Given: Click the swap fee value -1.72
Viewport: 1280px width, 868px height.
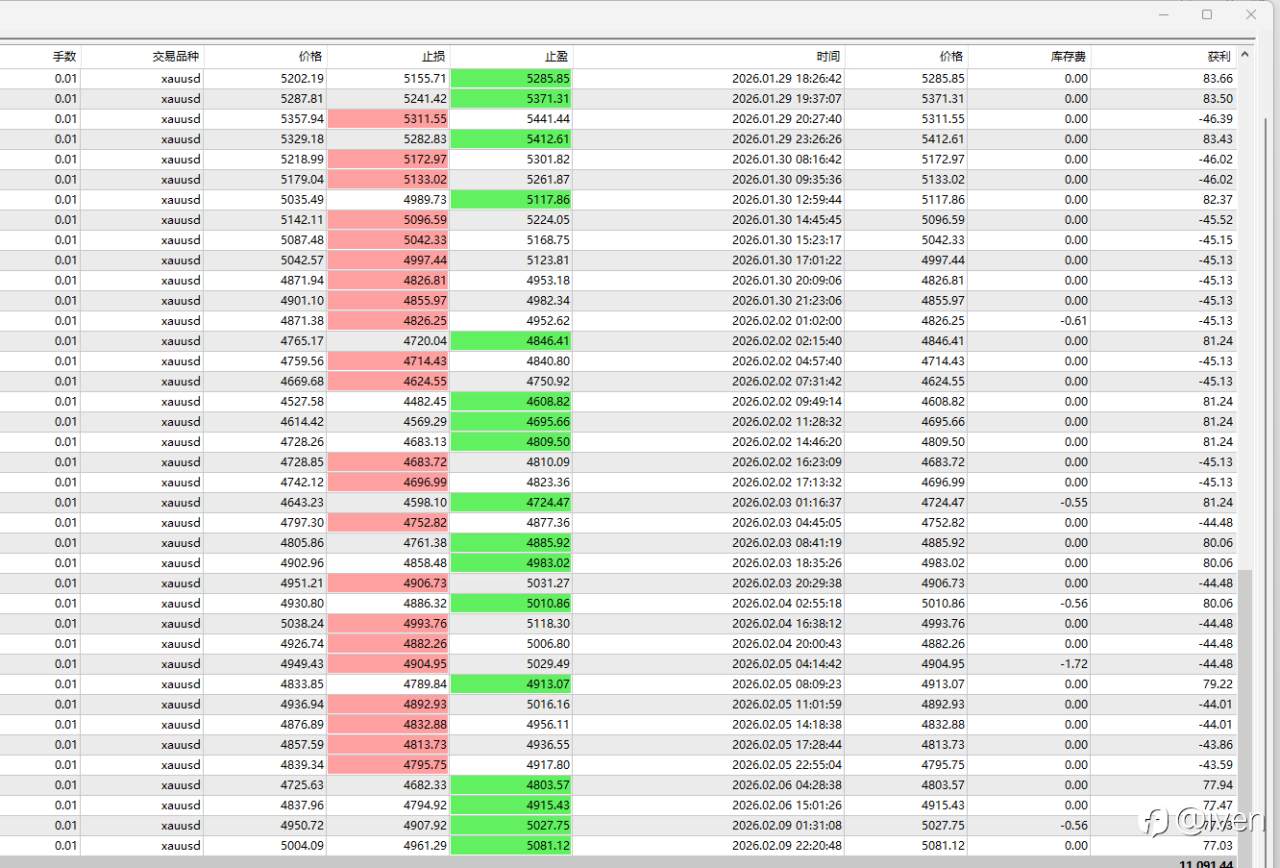Looking at the screenshot, I should tap(1075, 664).
